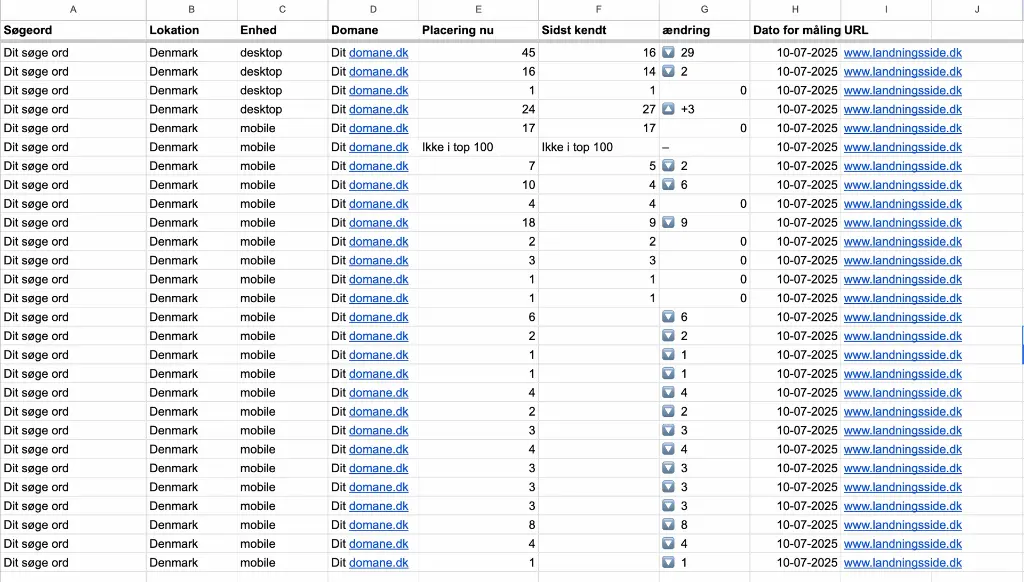Select 'Ikke i top 100' in Sidst kendt column

pyautogui.click(x=598, y=147)
